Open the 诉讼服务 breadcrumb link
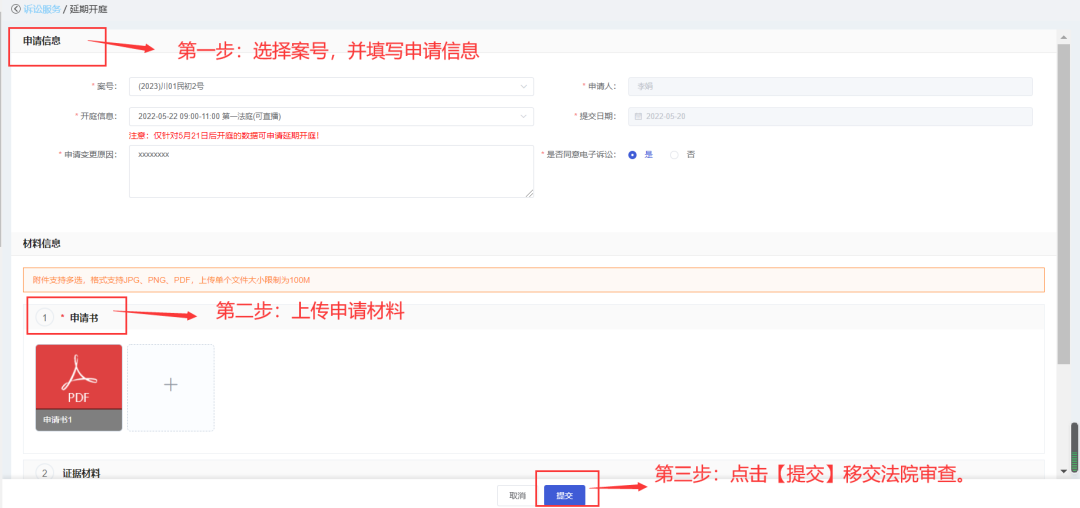 42,9
